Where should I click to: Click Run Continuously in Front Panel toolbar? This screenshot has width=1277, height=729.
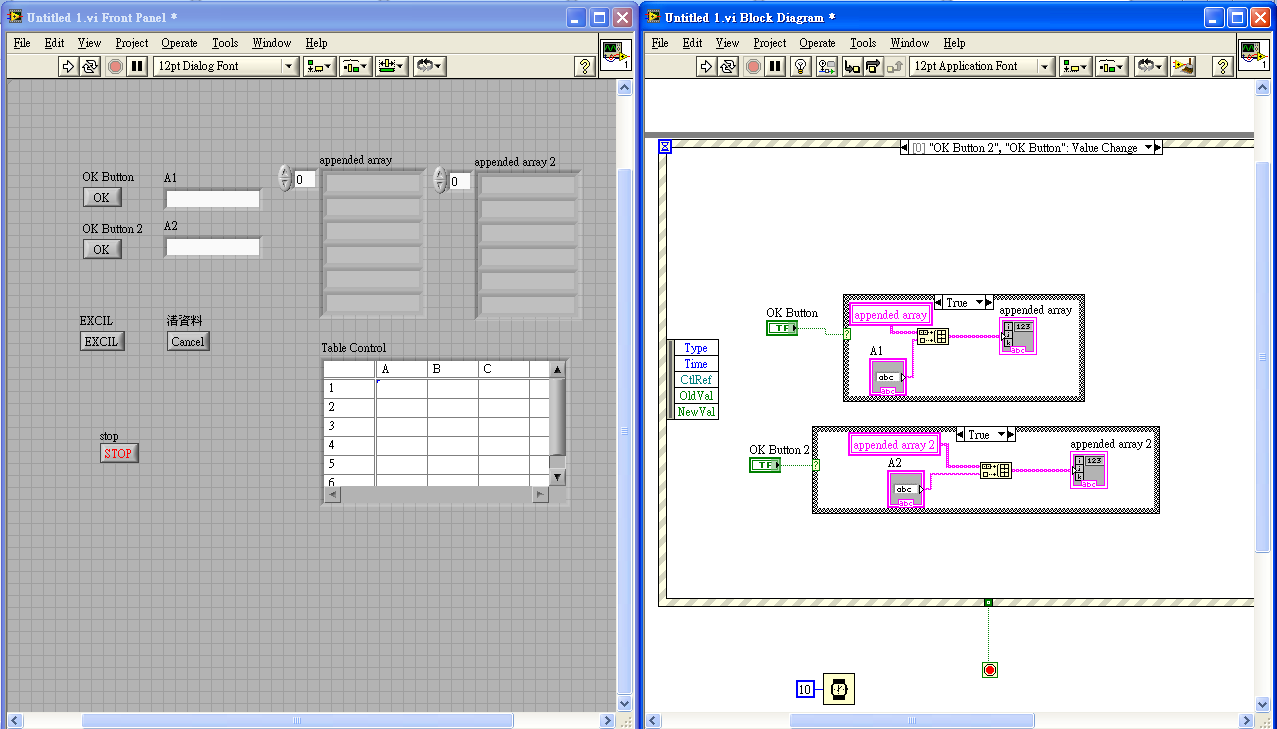90,66
